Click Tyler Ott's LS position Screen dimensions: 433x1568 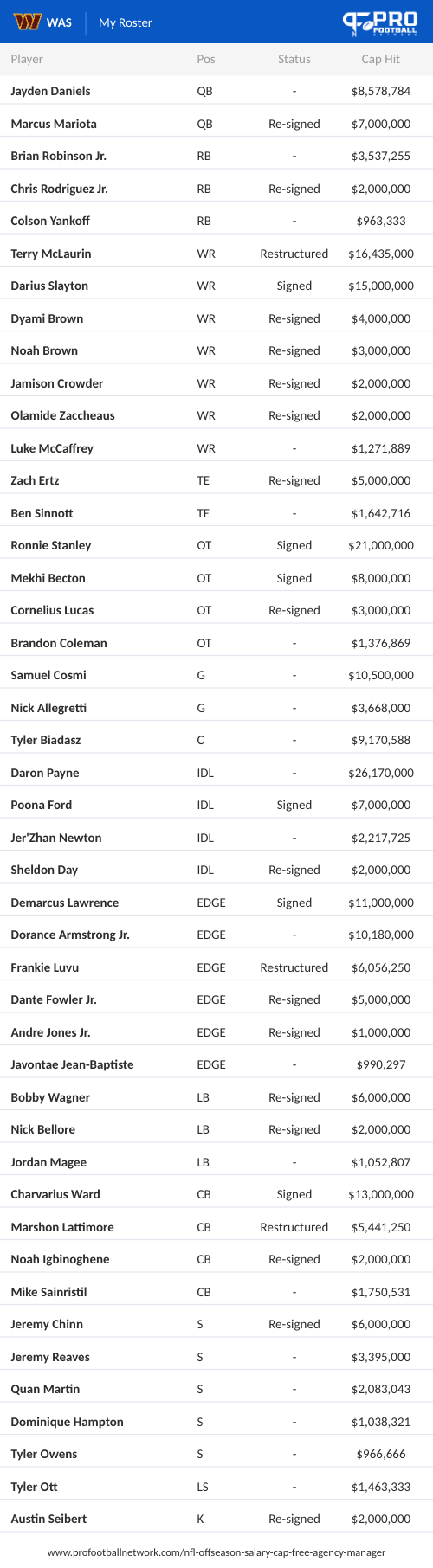202,1487
